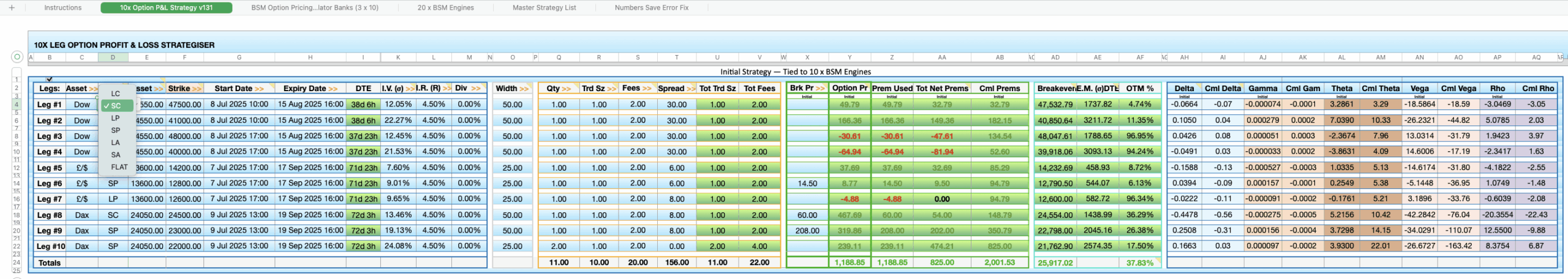1568x279 pixels.
Task: Select column AA header
Action: 941,58
